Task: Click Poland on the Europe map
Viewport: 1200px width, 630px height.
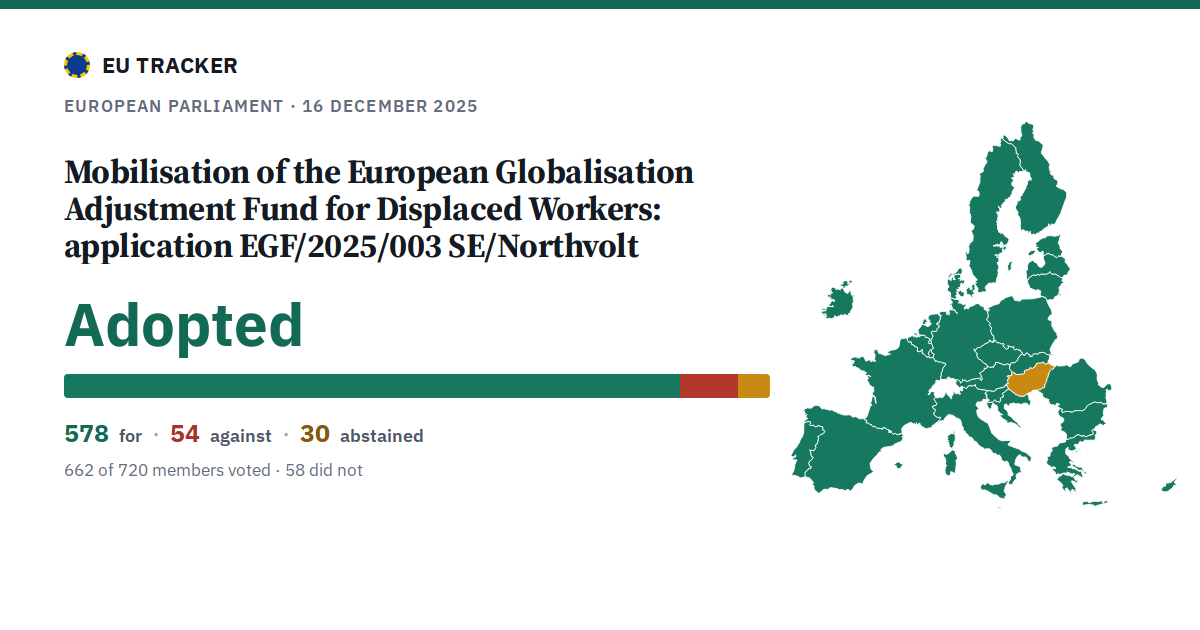Action: tap(1020, 325)
